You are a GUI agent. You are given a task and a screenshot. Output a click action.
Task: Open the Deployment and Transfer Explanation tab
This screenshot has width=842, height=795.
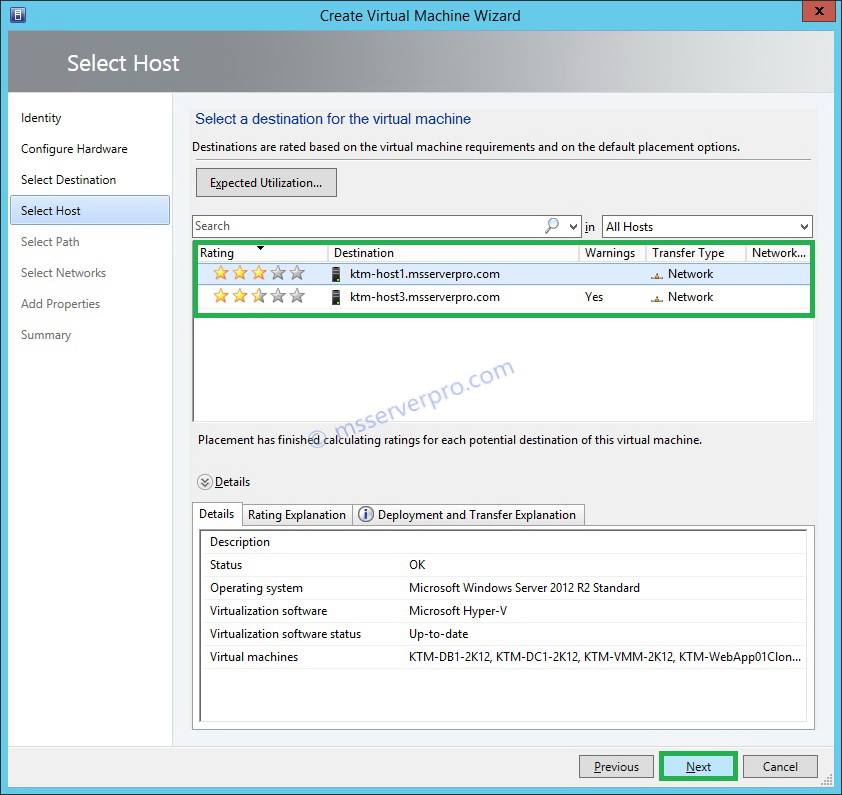coord(468,515)
